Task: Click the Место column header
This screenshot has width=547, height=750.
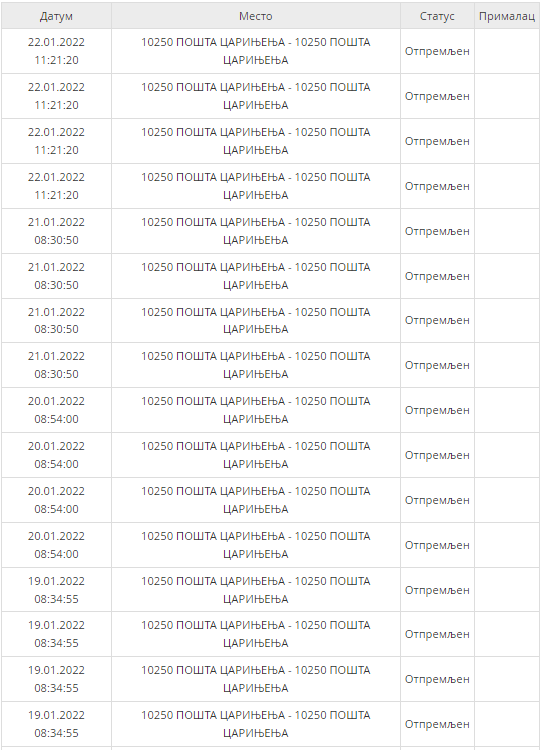Action: click(256, 16)
